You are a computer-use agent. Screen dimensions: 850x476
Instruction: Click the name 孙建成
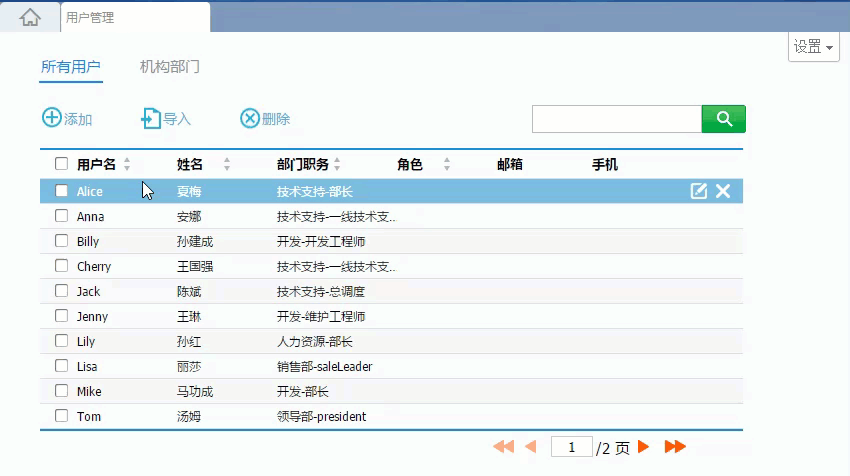pyautogui.click(x=195, y=241)
